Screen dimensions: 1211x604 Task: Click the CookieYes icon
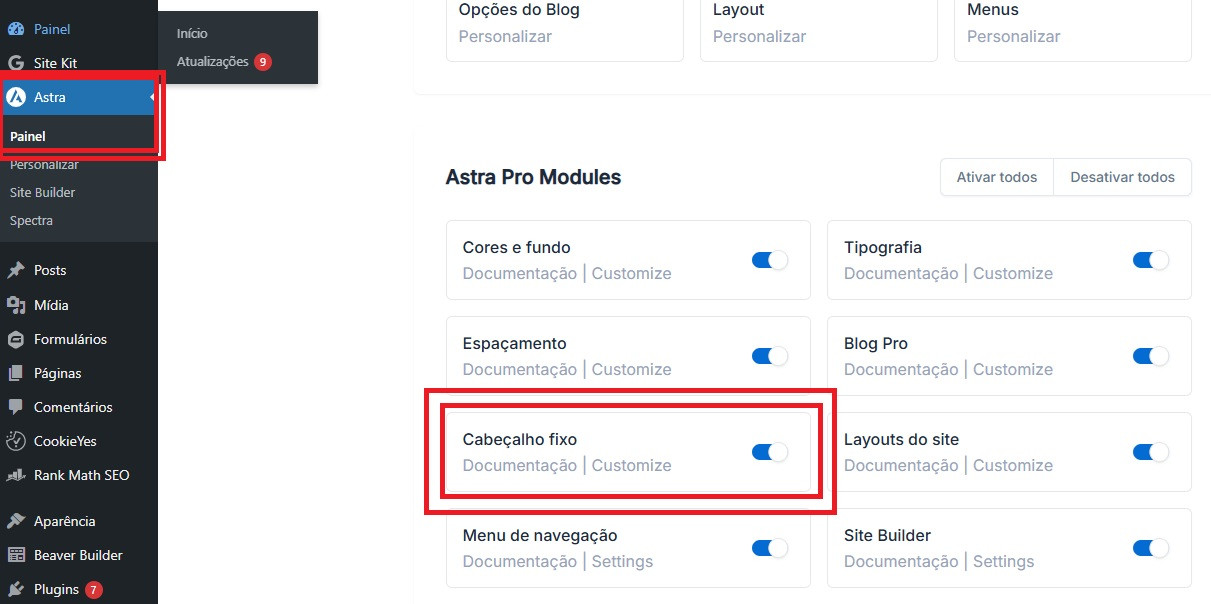tap(16, 441)
